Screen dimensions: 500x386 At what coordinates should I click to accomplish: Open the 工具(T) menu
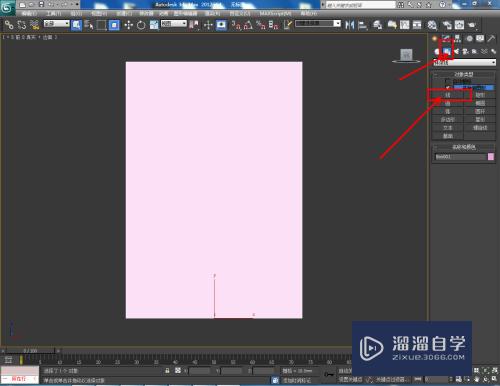pyautogui.click(x=53, y=13)
